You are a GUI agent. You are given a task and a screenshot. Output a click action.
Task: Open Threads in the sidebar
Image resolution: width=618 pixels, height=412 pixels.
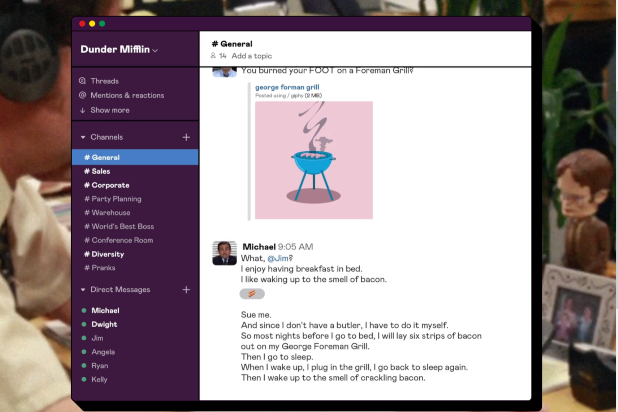click(104, 81)
